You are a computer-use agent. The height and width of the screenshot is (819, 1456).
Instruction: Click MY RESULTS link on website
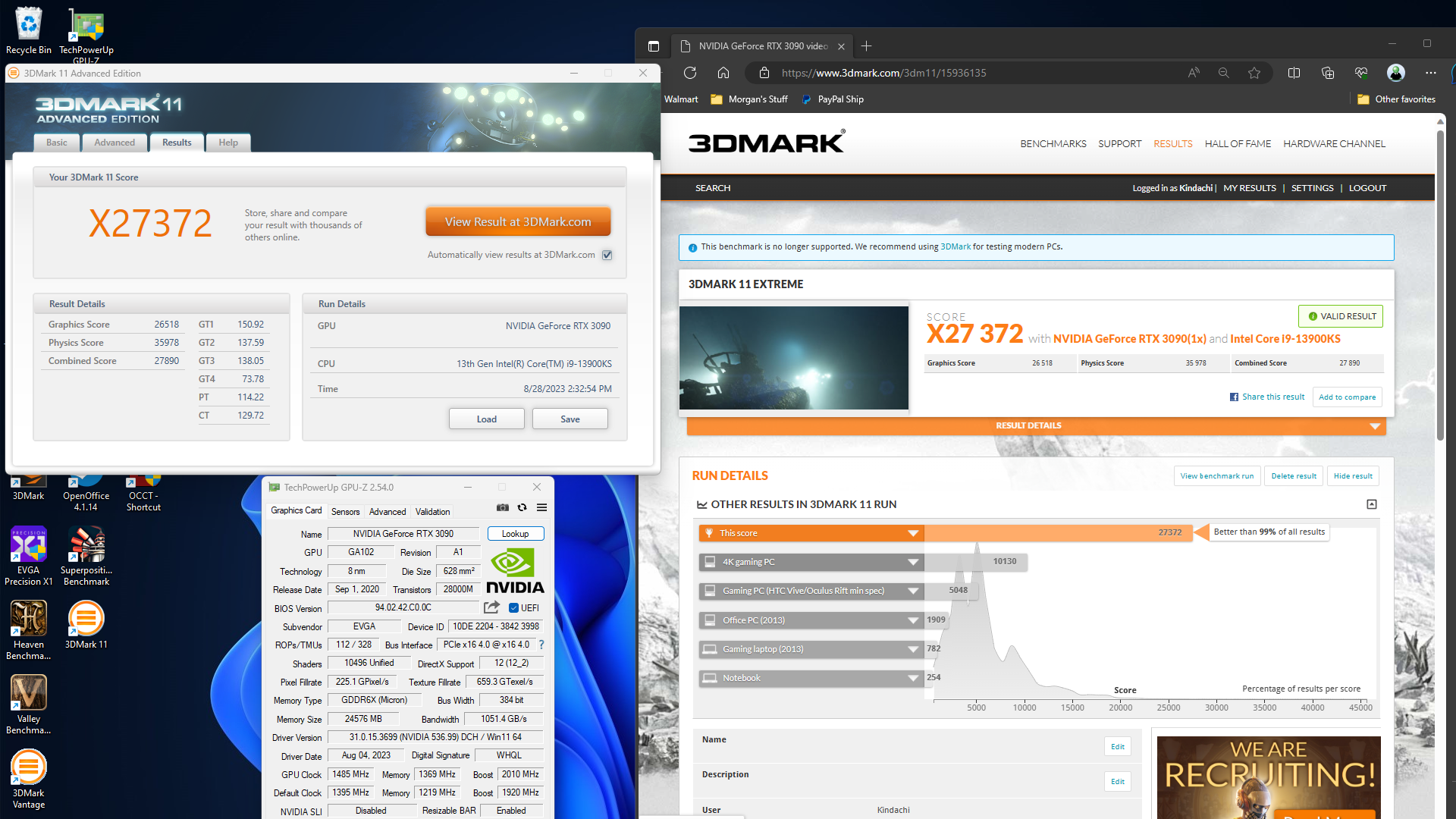1249,188
